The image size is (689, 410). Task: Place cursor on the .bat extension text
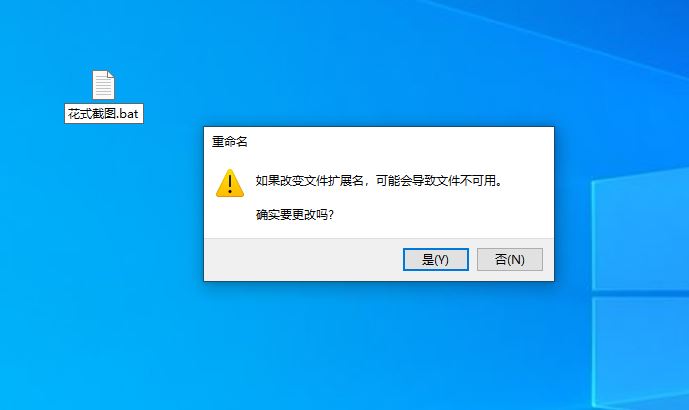(x=127, y=114)
